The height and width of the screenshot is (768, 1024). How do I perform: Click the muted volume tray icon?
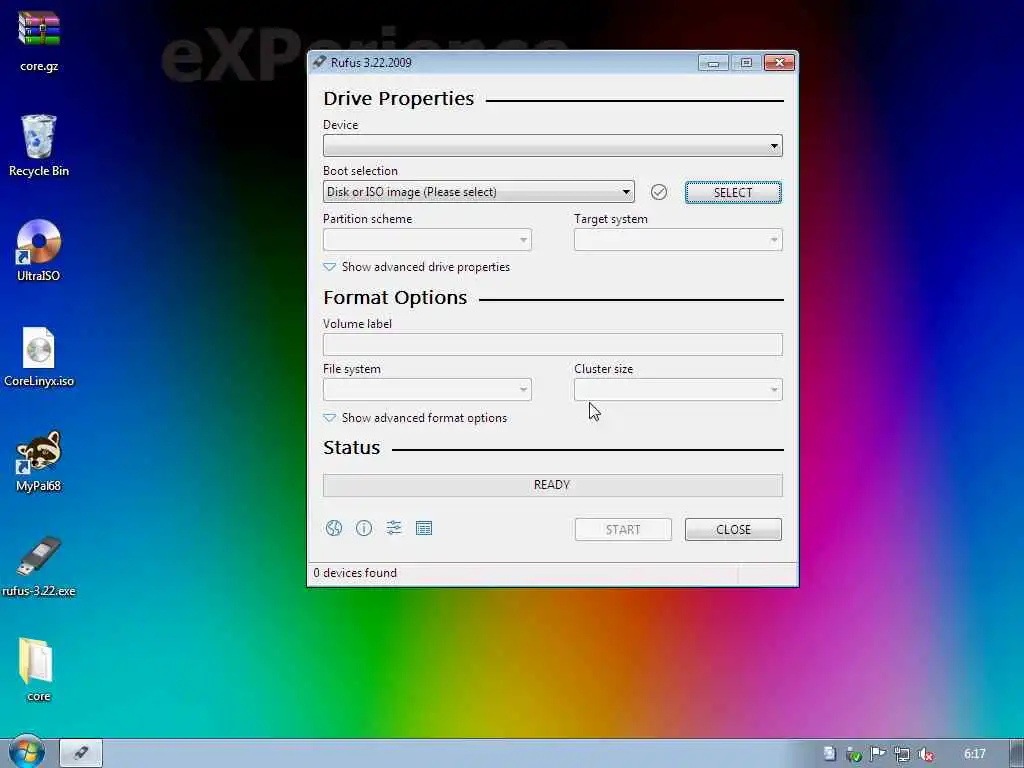pyautogui.click(x=925, y=754)
